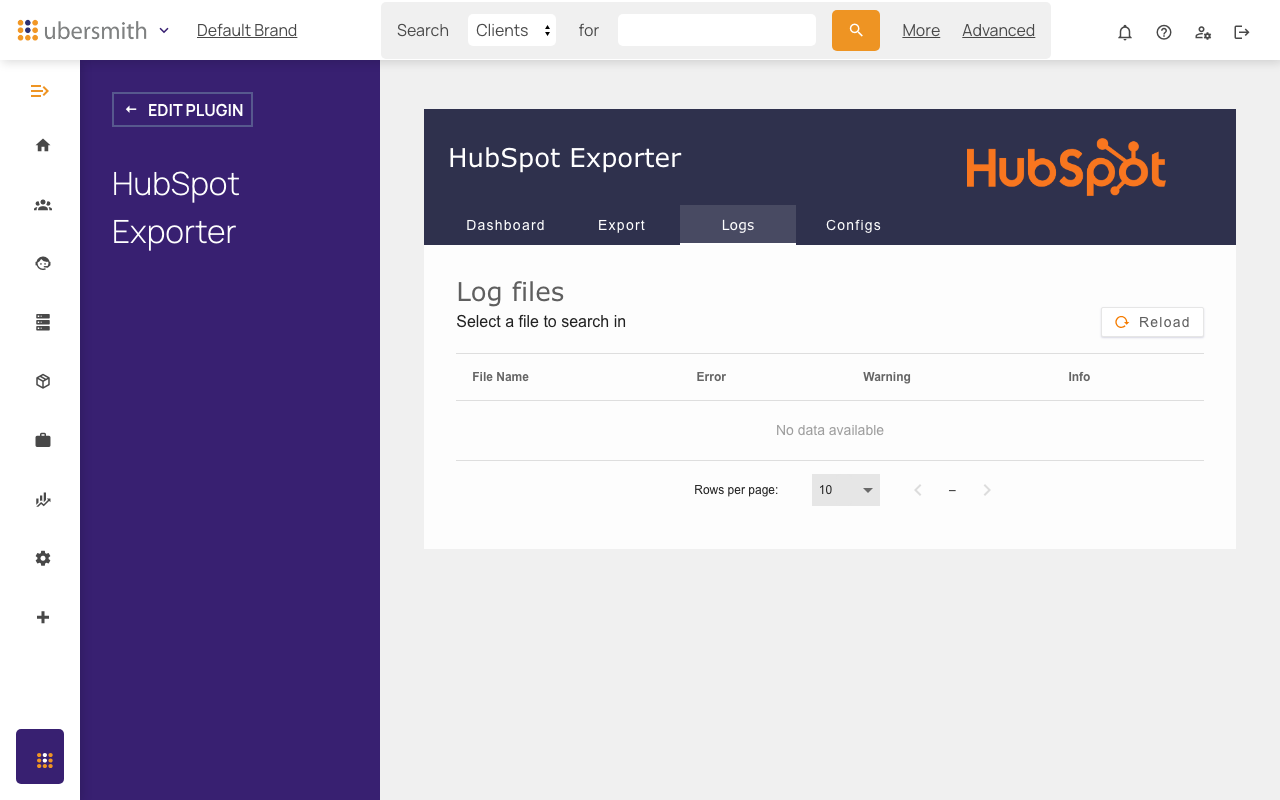Click the 'No data available' text
This screenshot has width=1280, height=800.
coord(830,430)
